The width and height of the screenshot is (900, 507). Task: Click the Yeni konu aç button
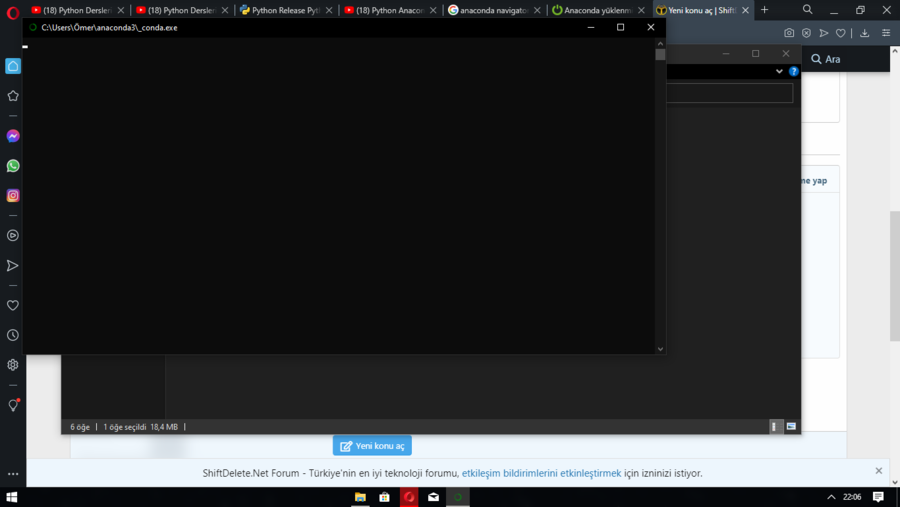(372, 446)
